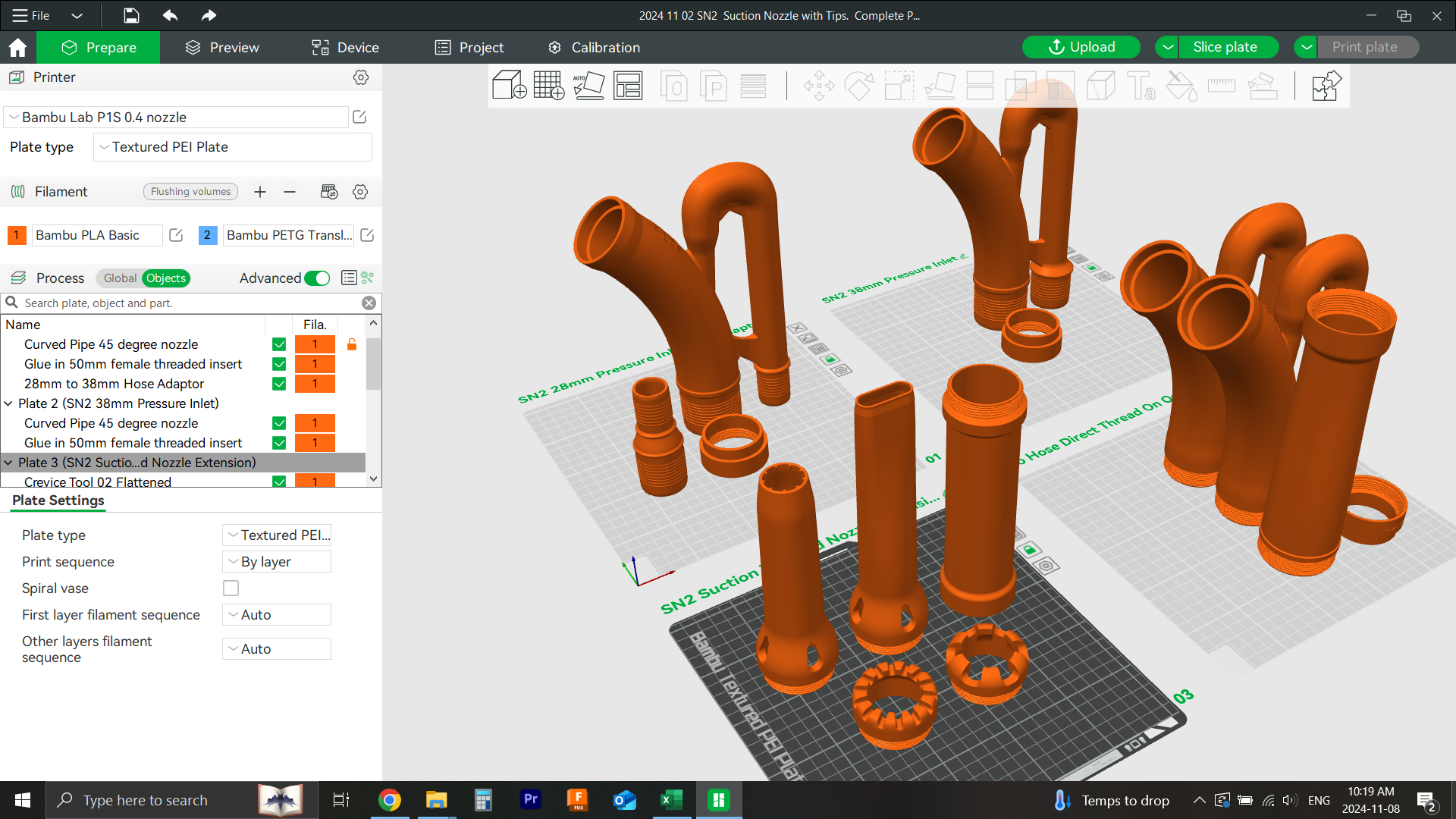
Task: Open the Filament settings gear
Action: (x=360, y=192)
